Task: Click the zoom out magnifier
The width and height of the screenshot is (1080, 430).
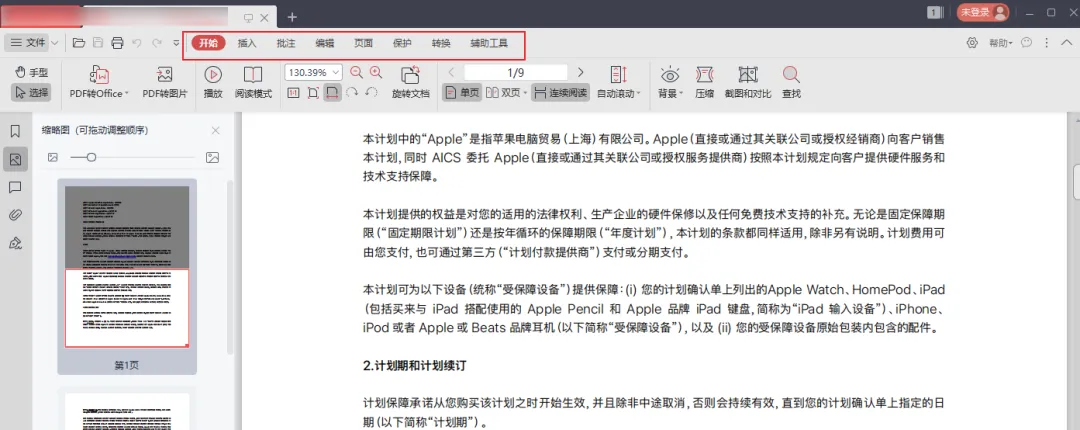Action: pyautogui.click(x=356, y=72)
